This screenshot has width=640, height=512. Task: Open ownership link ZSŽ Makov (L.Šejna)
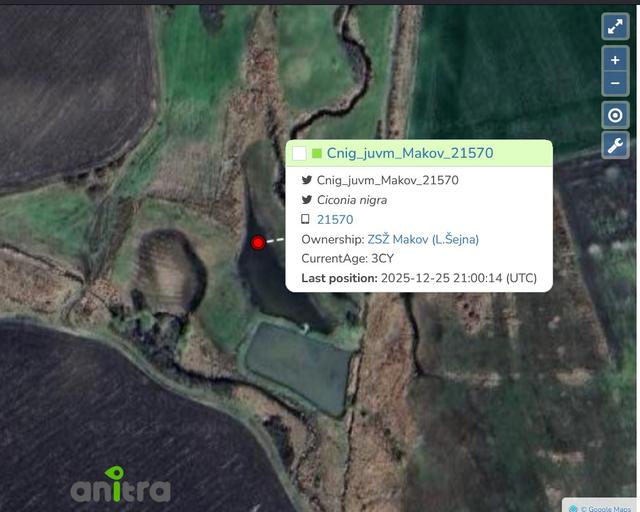423,239
